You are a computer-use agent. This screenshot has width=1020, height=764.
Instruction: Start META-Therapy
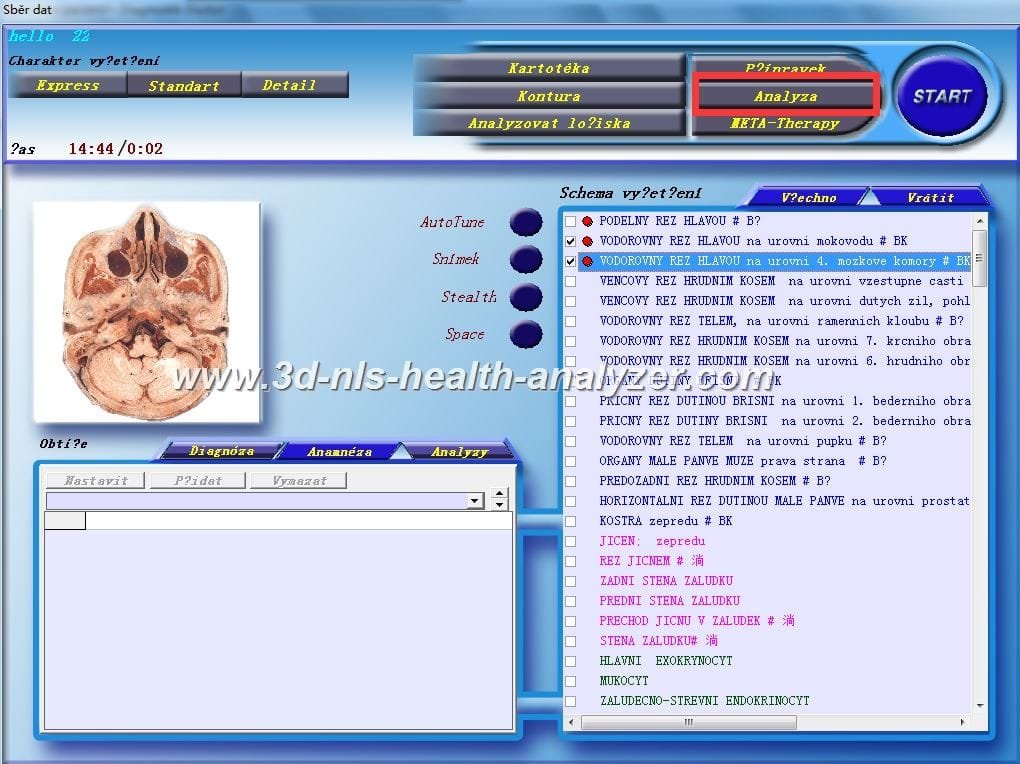pos(787,122)
